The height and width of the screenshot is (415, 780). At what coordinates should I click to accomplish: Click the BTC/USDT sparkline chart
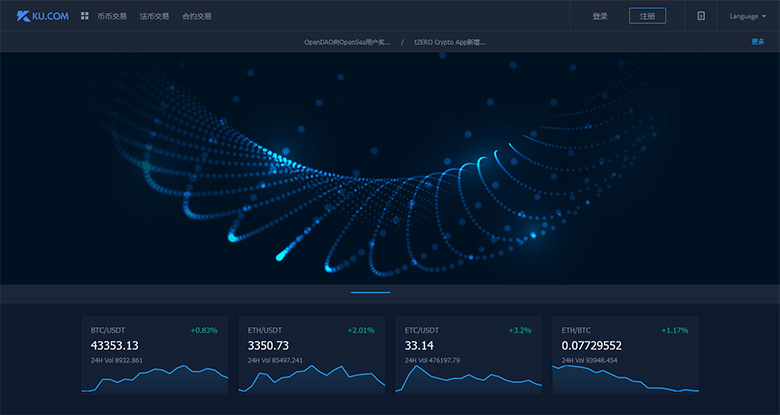click(155, 379)
